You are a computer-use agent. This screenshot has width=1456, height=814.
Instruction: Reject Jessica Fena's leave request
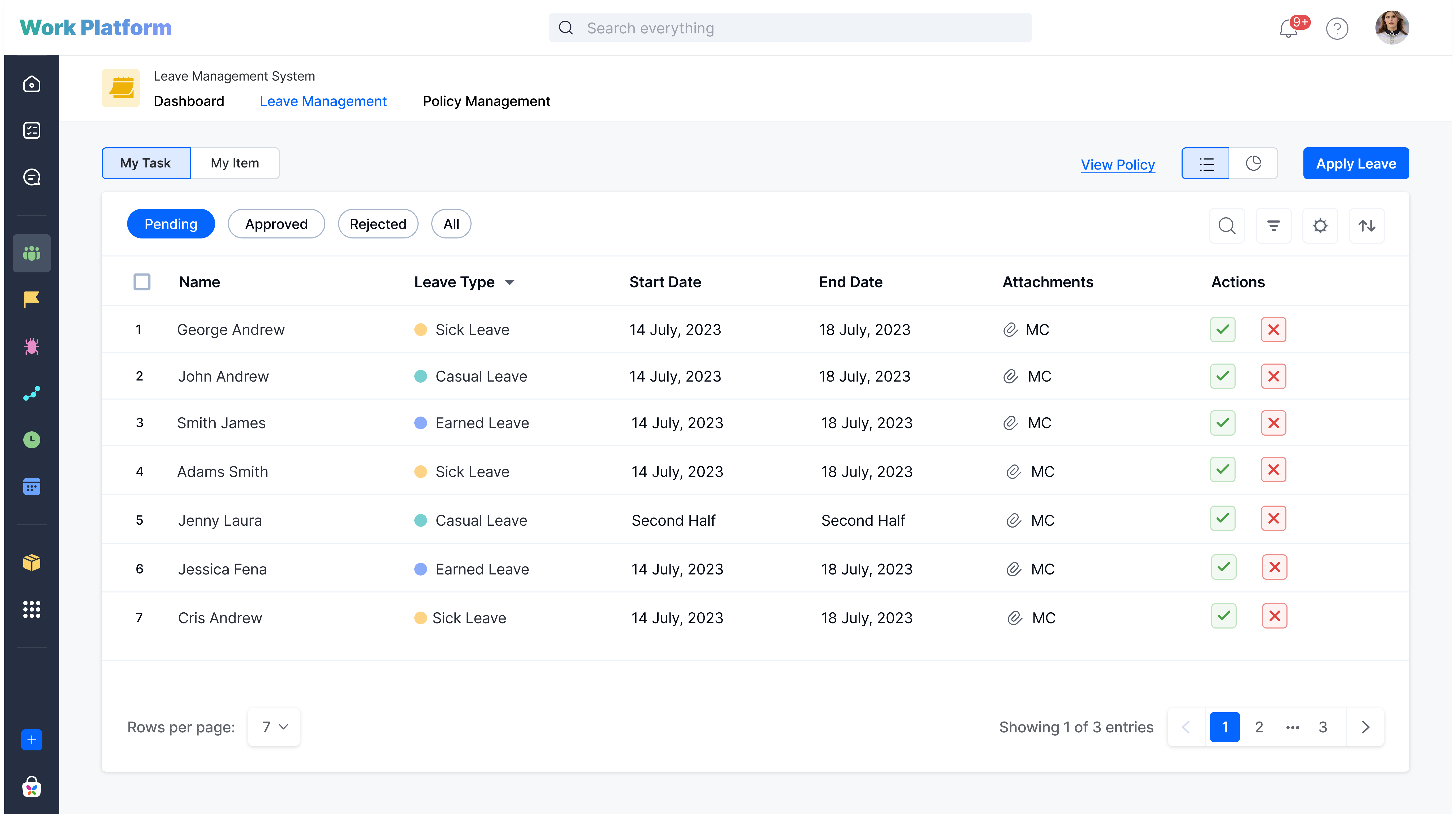(1275, 567)
